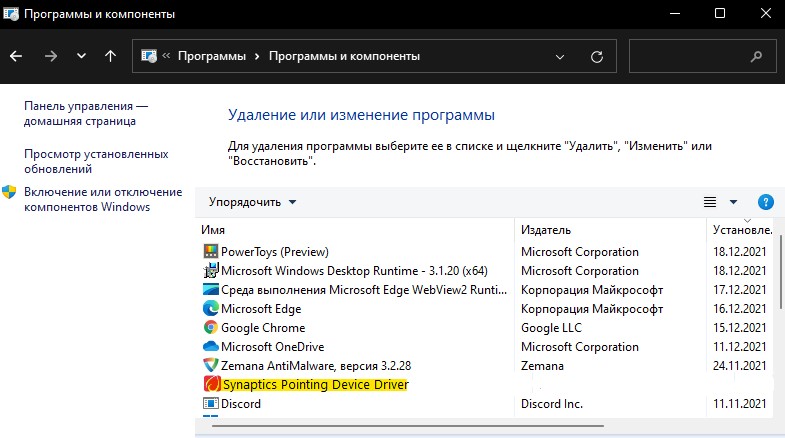Screen dimensions: 785x438
Task: Click install date 24.11.2021
Action: 739,366
